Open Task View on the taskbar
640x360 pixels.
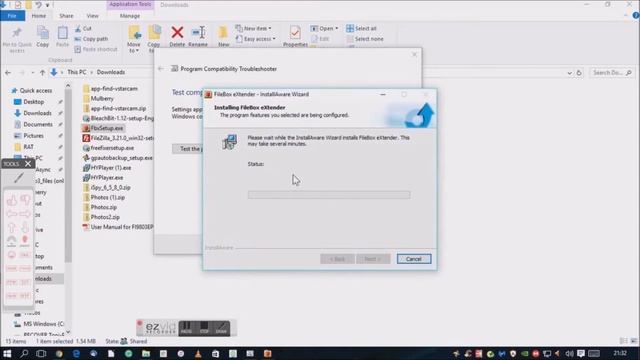tap(41, 353)
